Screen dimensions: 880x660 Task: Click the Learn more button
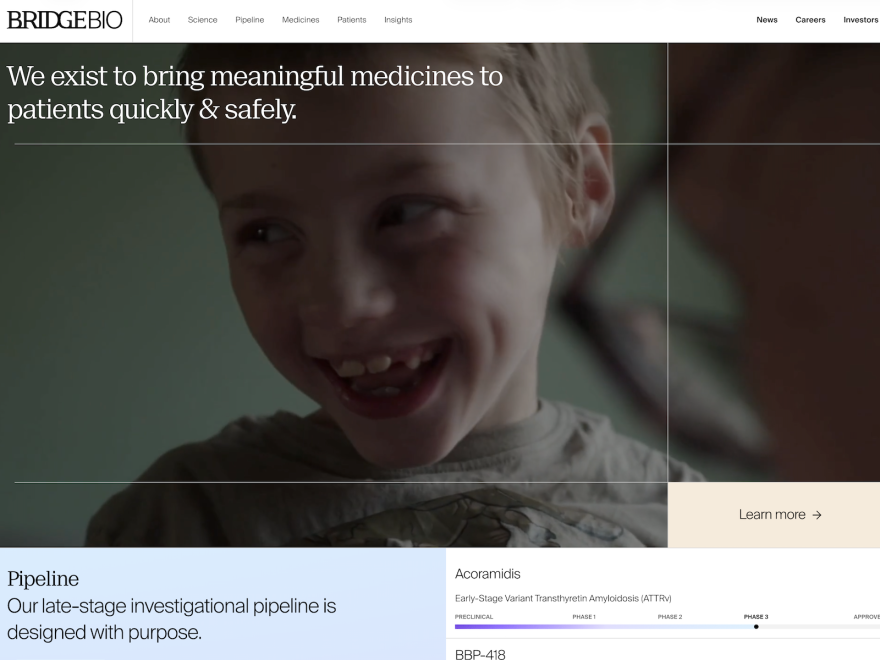pyautogui.click(x=774, y=515)
